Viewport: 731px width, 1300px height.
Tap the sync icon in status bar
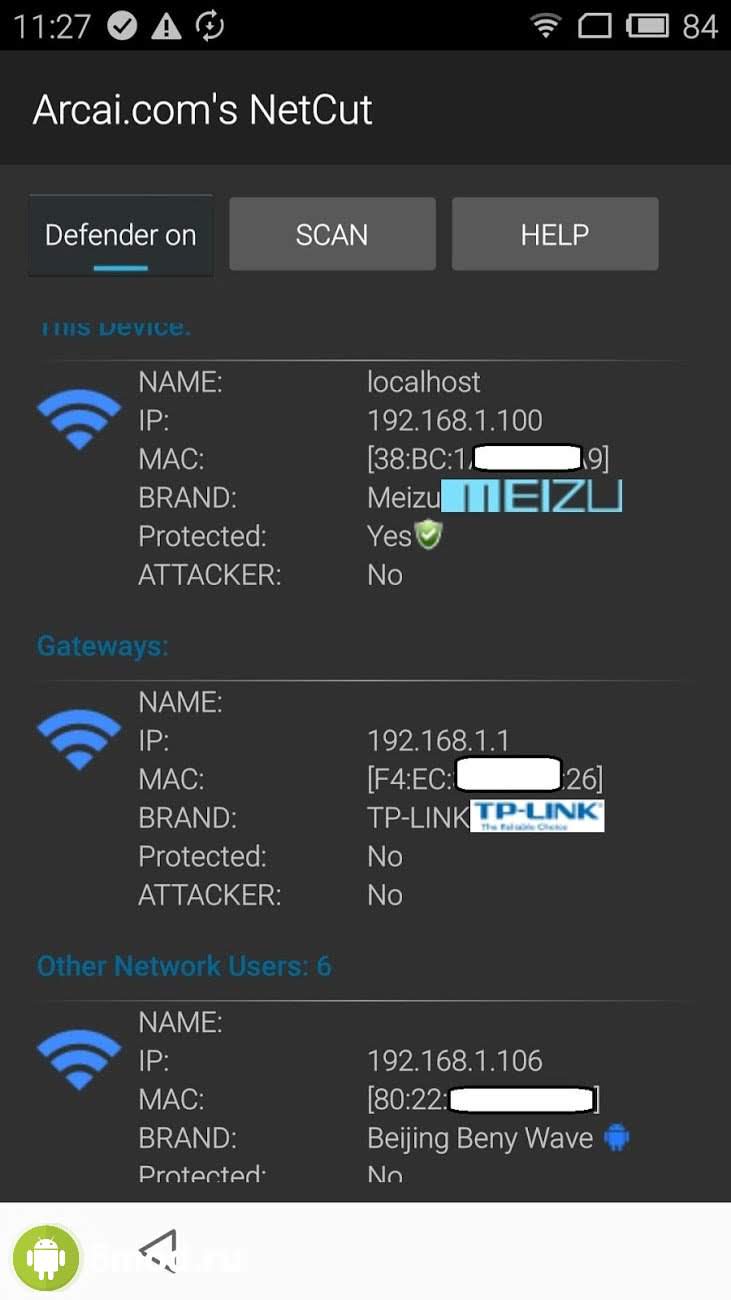(x=210, y=26)
